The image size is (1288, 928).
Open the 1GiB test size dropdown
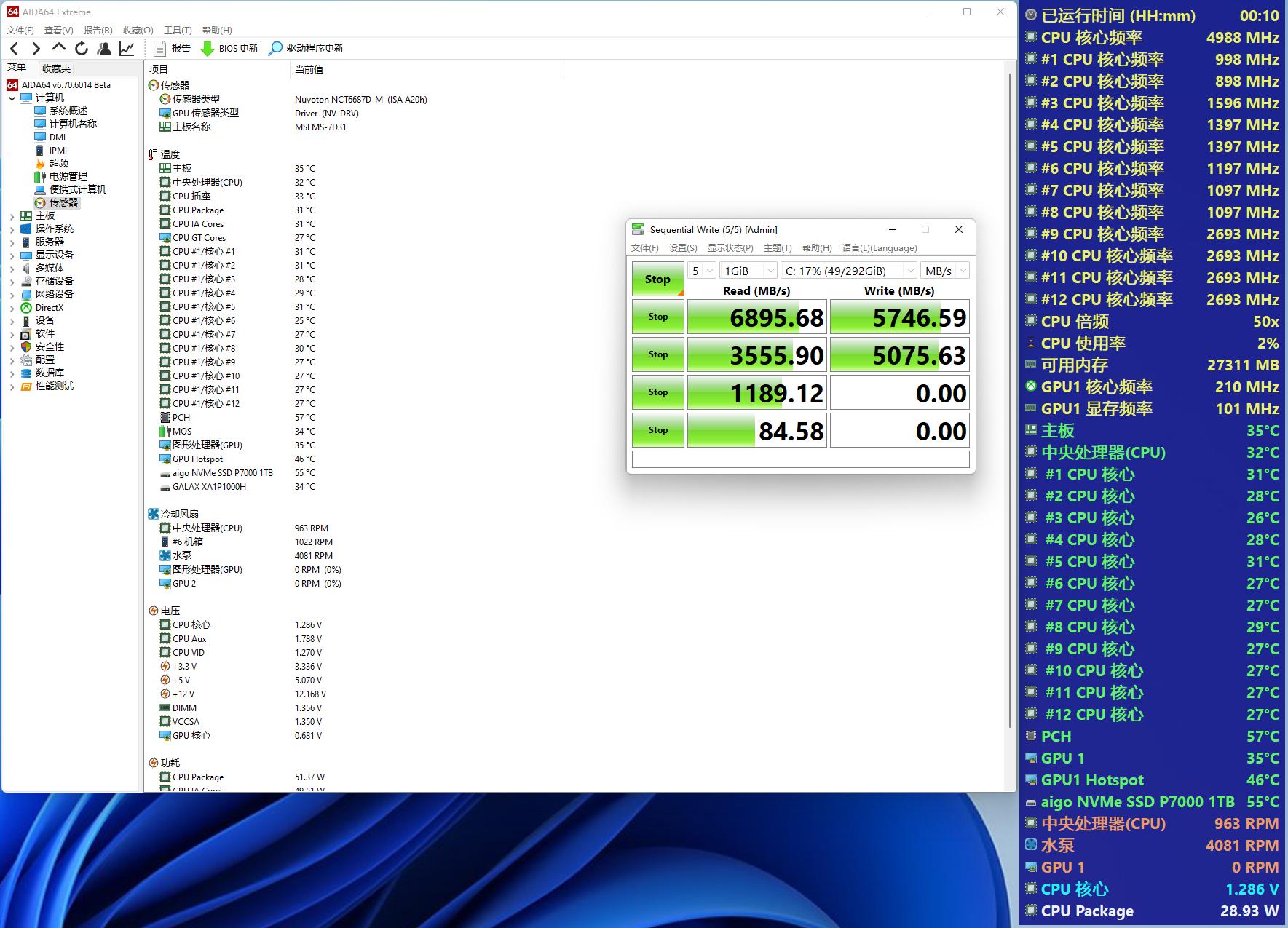[748, 271]
